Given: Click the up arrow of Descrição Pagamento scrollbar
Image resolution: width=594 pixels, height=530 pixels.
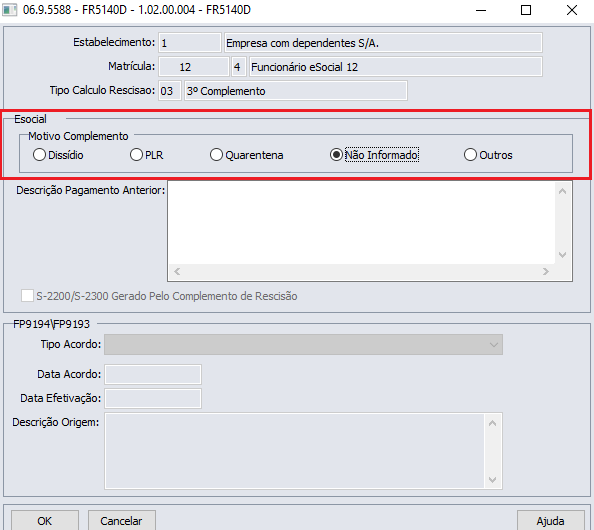Looking at the screenshot, I should (563, 191).
